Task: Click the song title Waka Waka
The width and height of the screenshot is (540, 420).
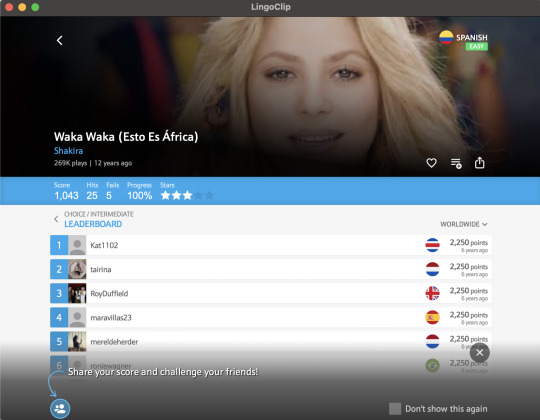Action: 126,137
